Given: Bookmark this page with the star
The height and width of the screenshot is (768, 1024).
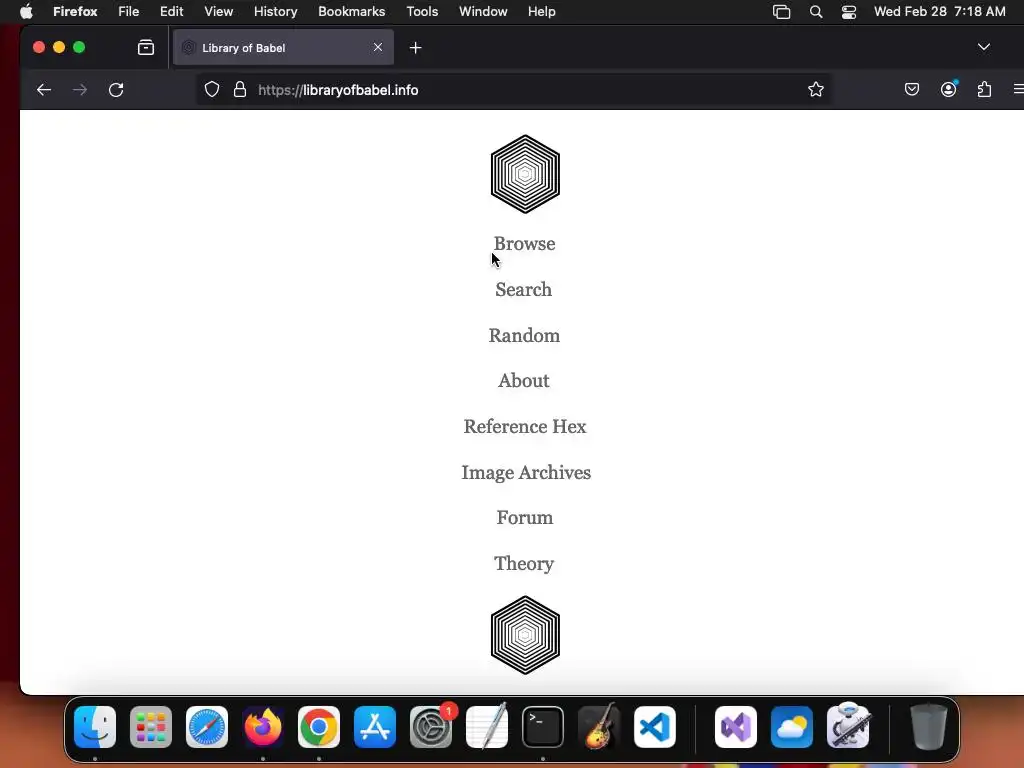Looking at the screenshot, I should 816,89.
